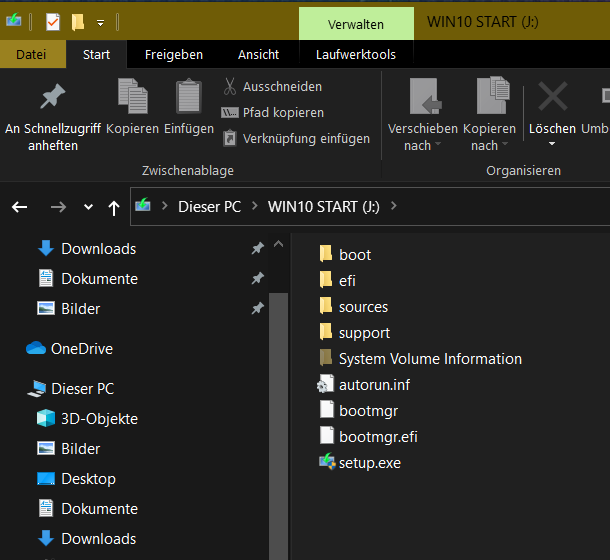The width and height of the screenshot is (610, 560).
Task: Select the efi folder
Action: pyautogui.click(x=337, y=281)
